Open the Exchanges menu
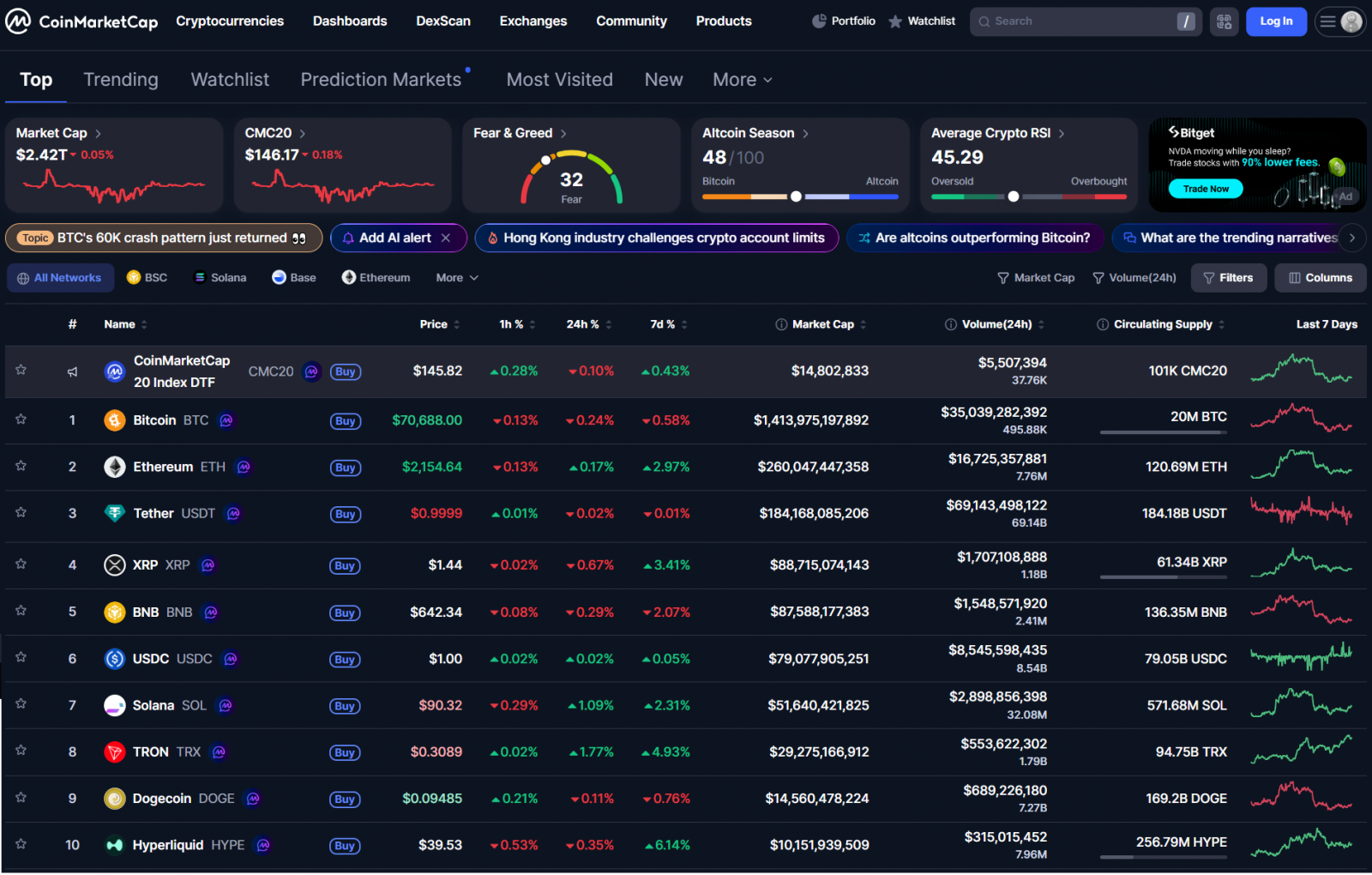The width and height of the screenshot is (1372, 875). [533, 21]
